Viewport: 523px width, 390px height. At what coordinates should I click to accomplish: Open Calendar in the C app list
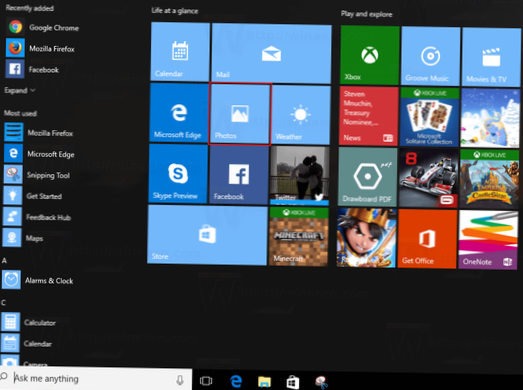click(26, 343)
